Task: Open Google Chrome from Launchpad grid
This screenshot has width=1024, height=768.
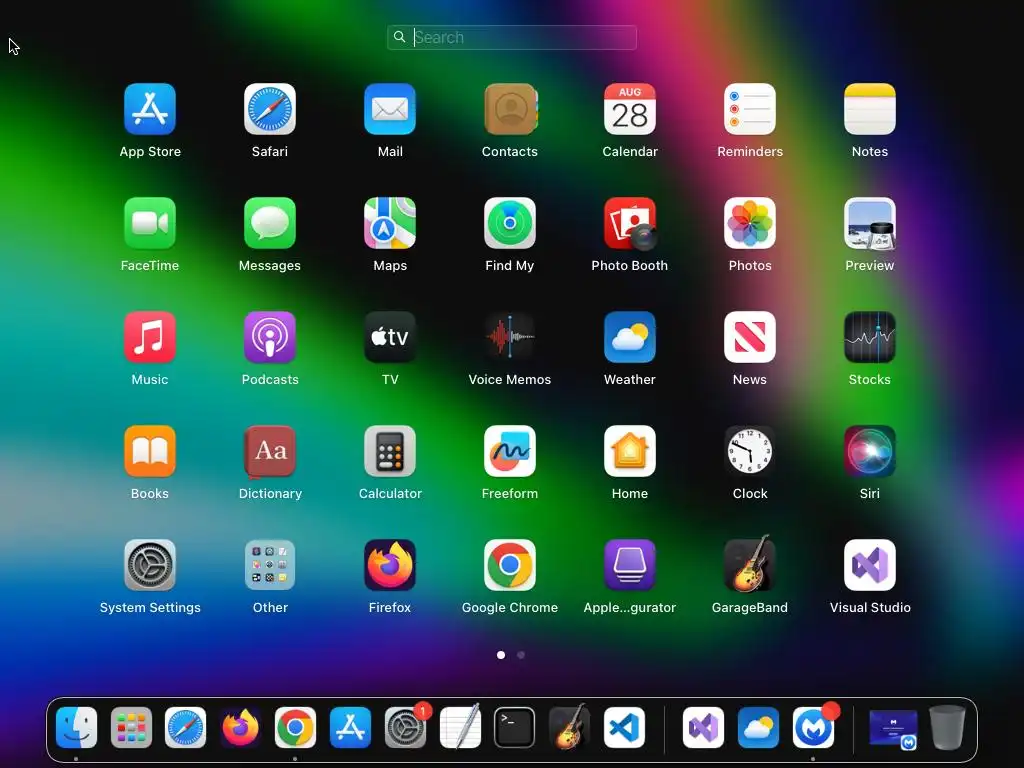Action: [x=510, y=565]
